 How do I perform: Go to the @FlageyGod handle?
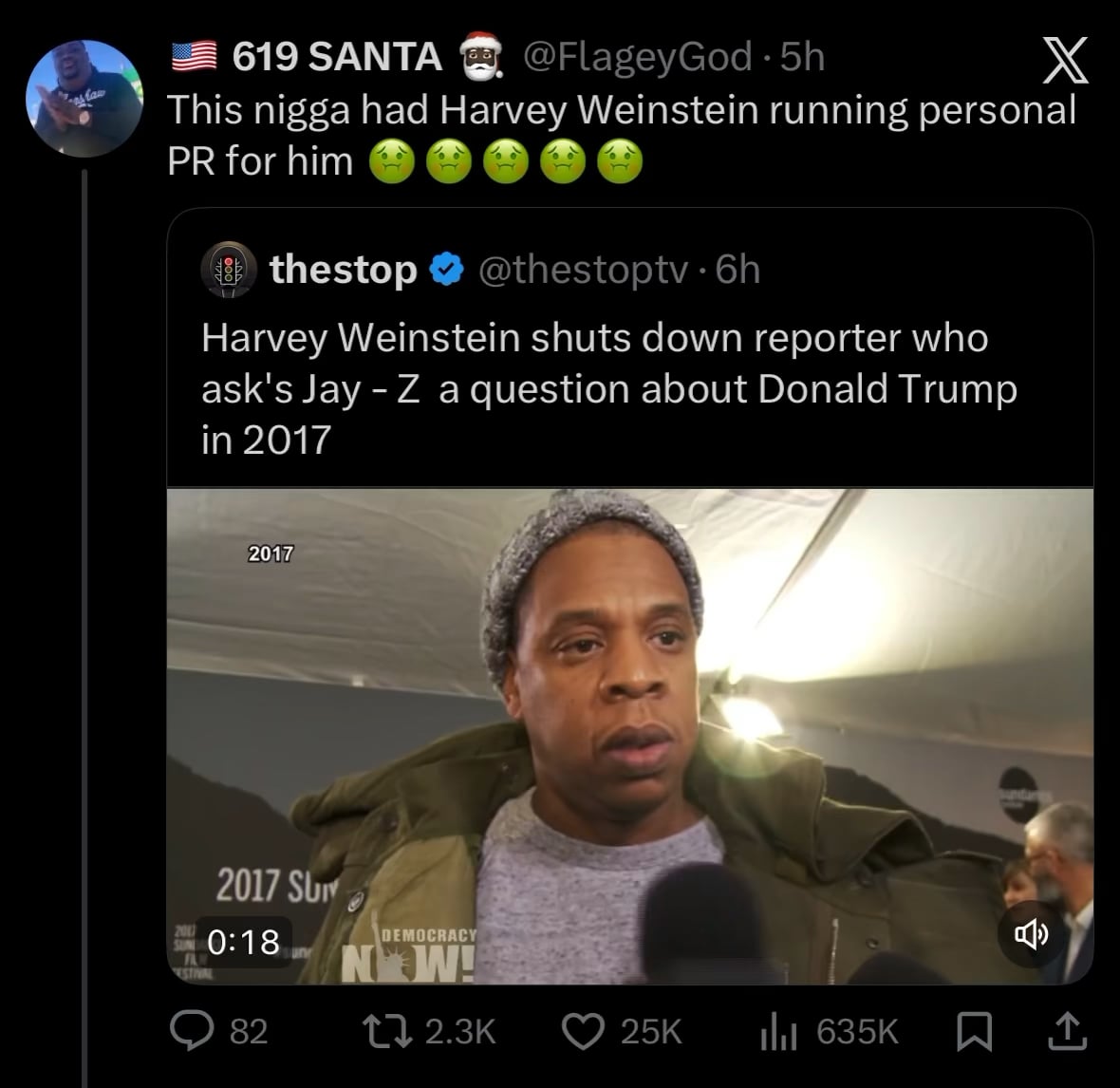tap(638, 57)
